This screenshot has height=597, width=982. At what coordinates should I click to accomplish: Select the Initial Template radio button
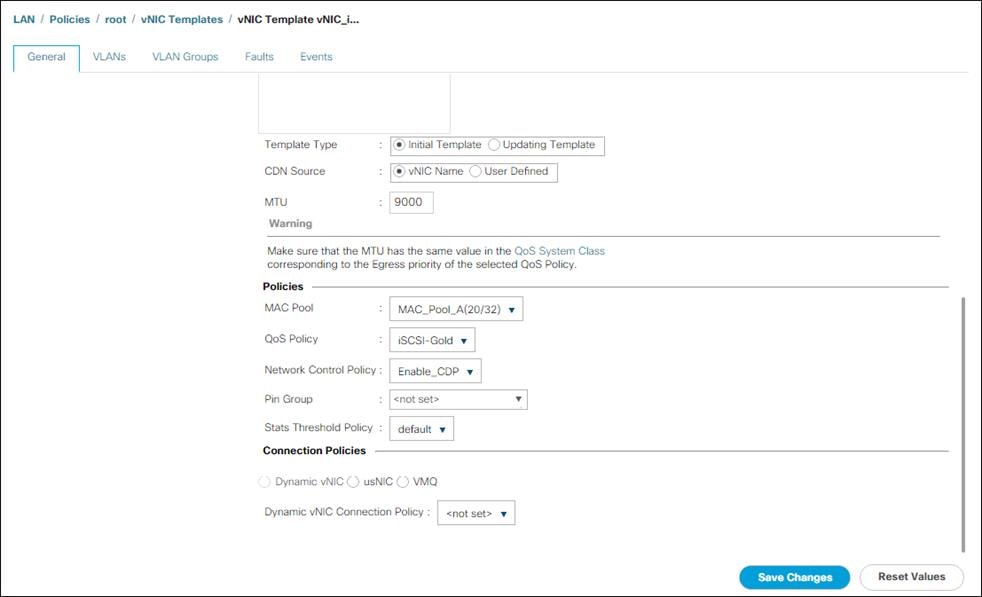[399, 145]
